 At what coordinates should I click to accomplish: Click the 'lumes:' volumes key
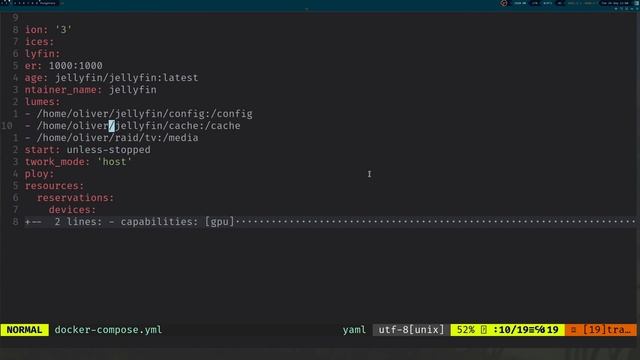pos(42,102)
